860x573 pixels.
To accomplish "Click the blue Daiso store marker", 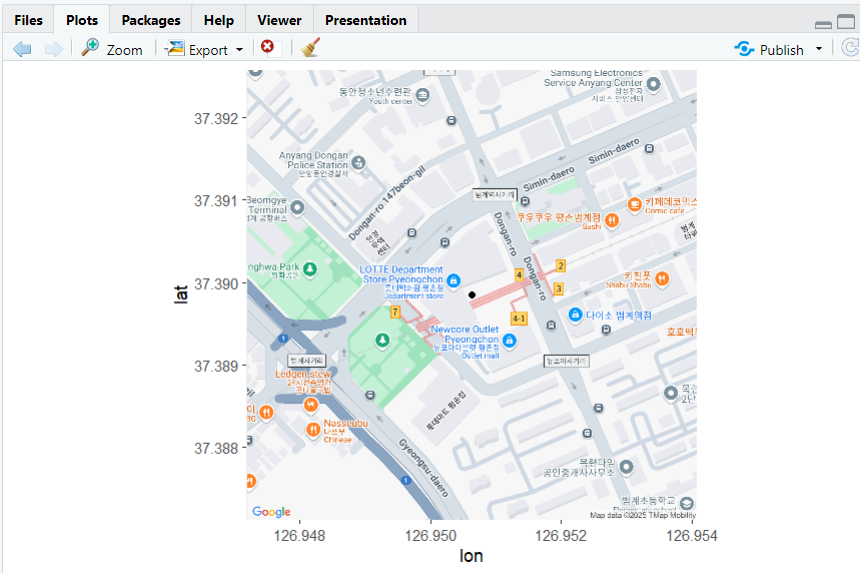I will 575,314.
